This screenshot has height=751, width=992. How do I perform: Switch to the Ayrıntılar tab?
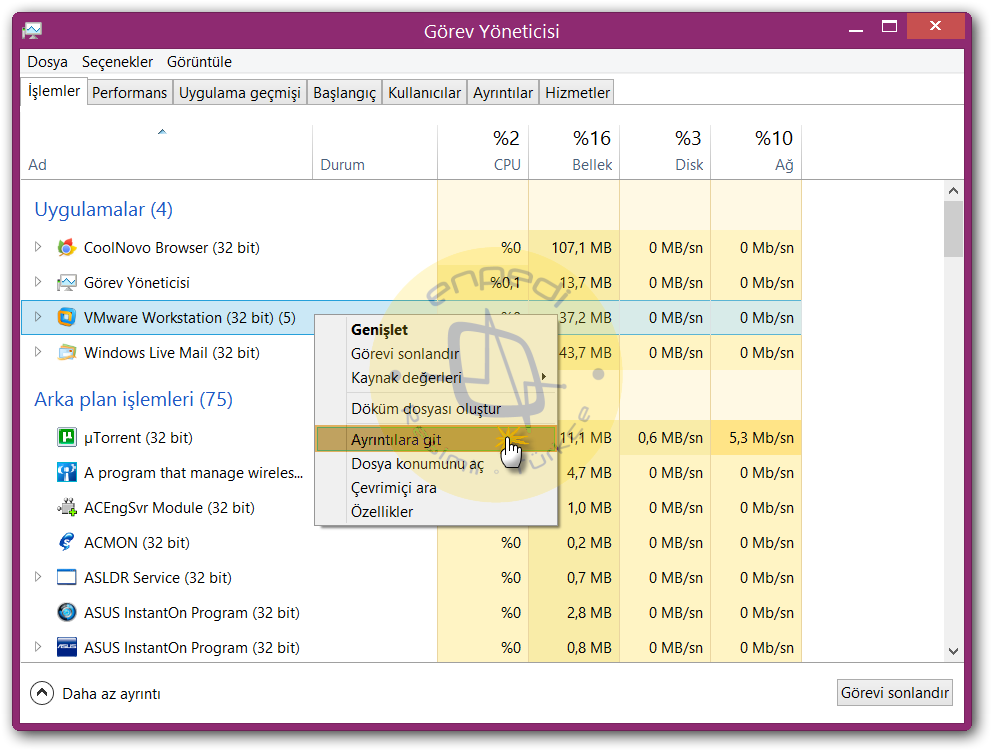pos(503,92)
